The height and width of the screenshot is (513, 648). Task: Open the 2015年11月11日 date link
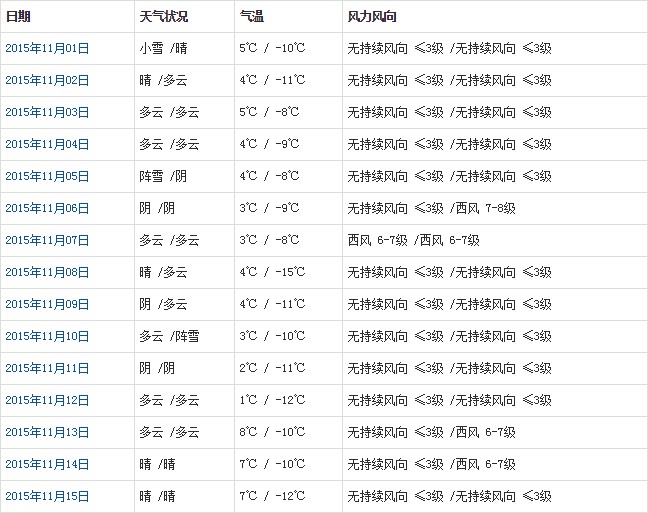coord(47,368)
